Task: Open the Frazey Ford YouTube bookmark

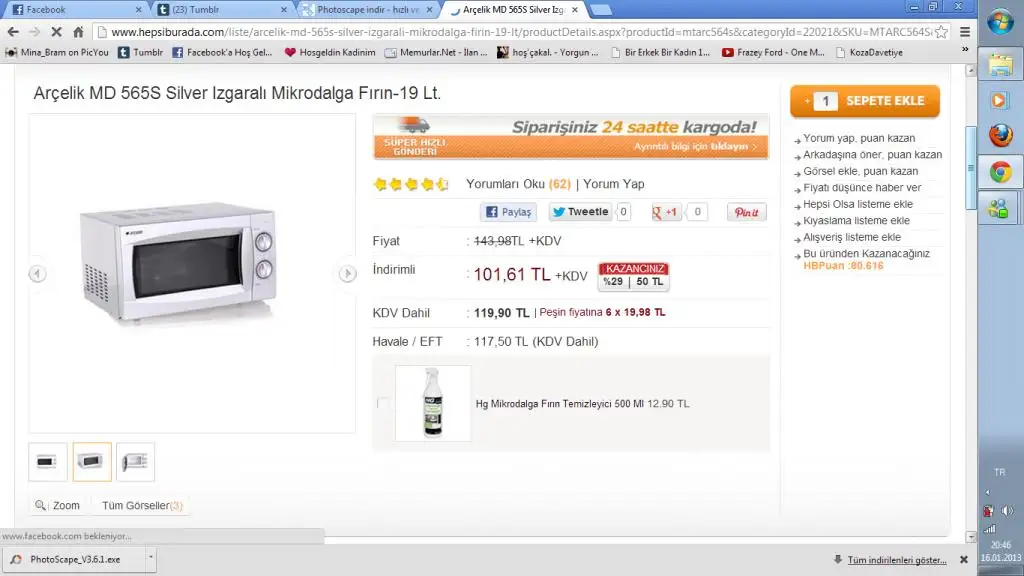Action: point(773,52)
